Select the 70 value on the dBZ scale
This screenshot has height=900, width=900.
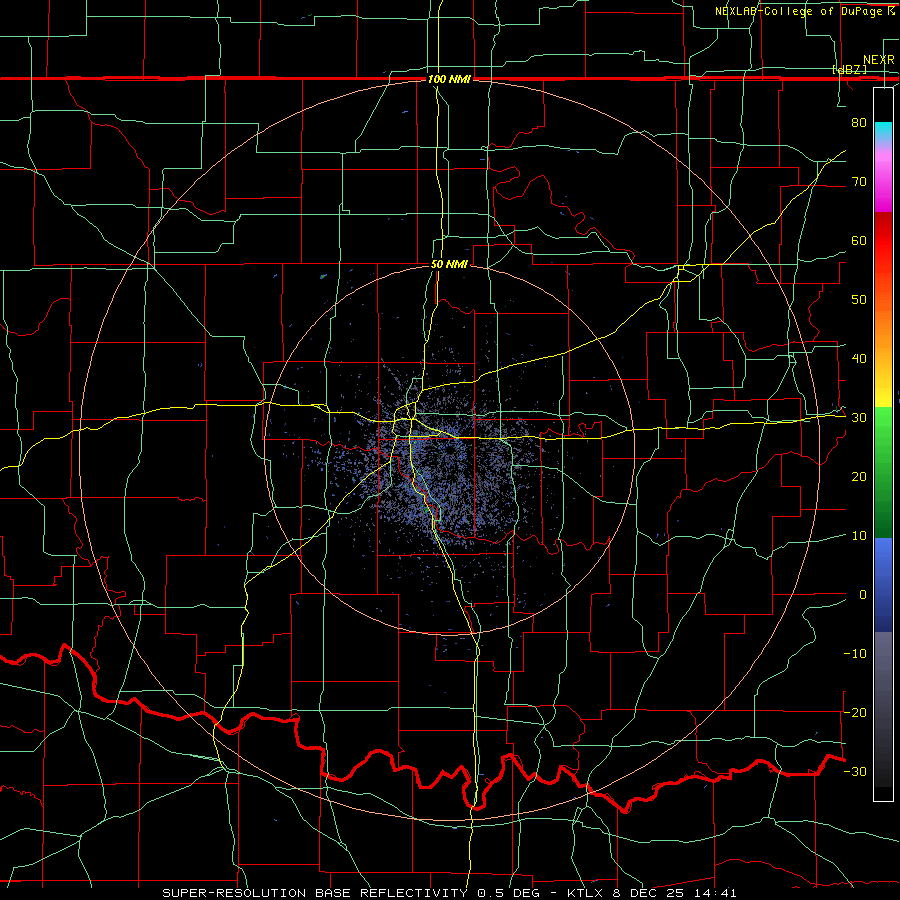click(859, 181)
